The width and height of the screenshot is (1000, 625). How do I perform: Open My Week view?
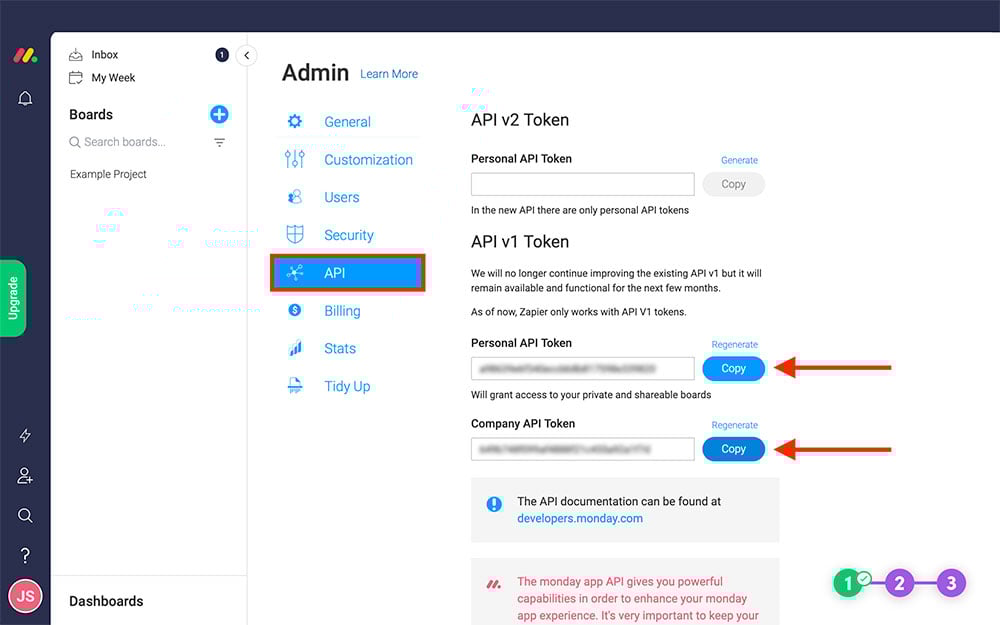coord(113,78)
